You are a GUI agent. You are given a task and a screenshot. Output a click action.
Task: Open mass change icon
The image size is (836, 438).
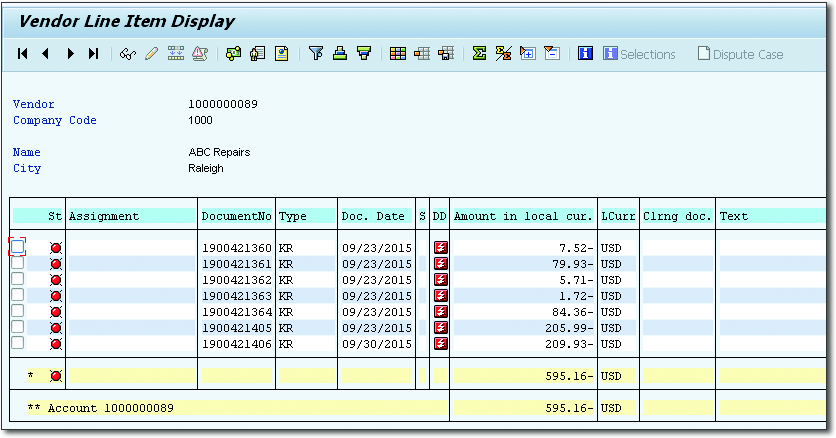pyautogui.click(x=175, y=54)
